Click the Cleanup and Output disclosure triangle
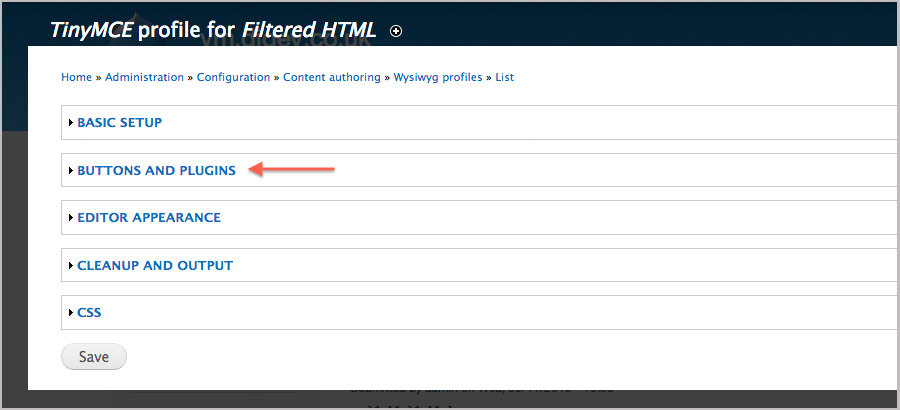Image resolution: width=900 pixels, height=410 pixels. [71, 265]
